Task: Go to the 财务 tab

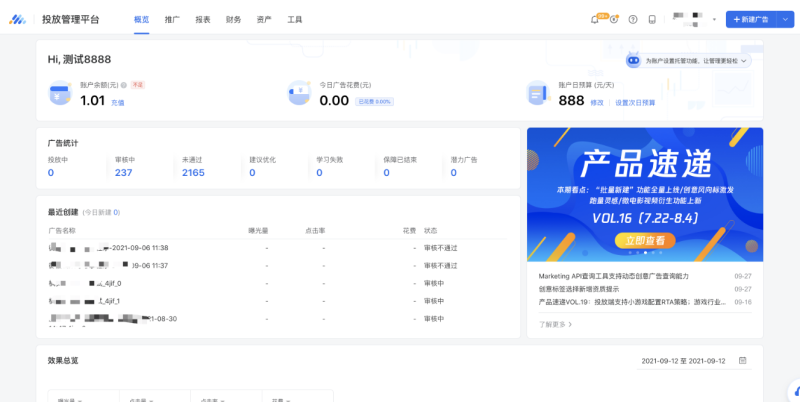Action: [233, 19]
